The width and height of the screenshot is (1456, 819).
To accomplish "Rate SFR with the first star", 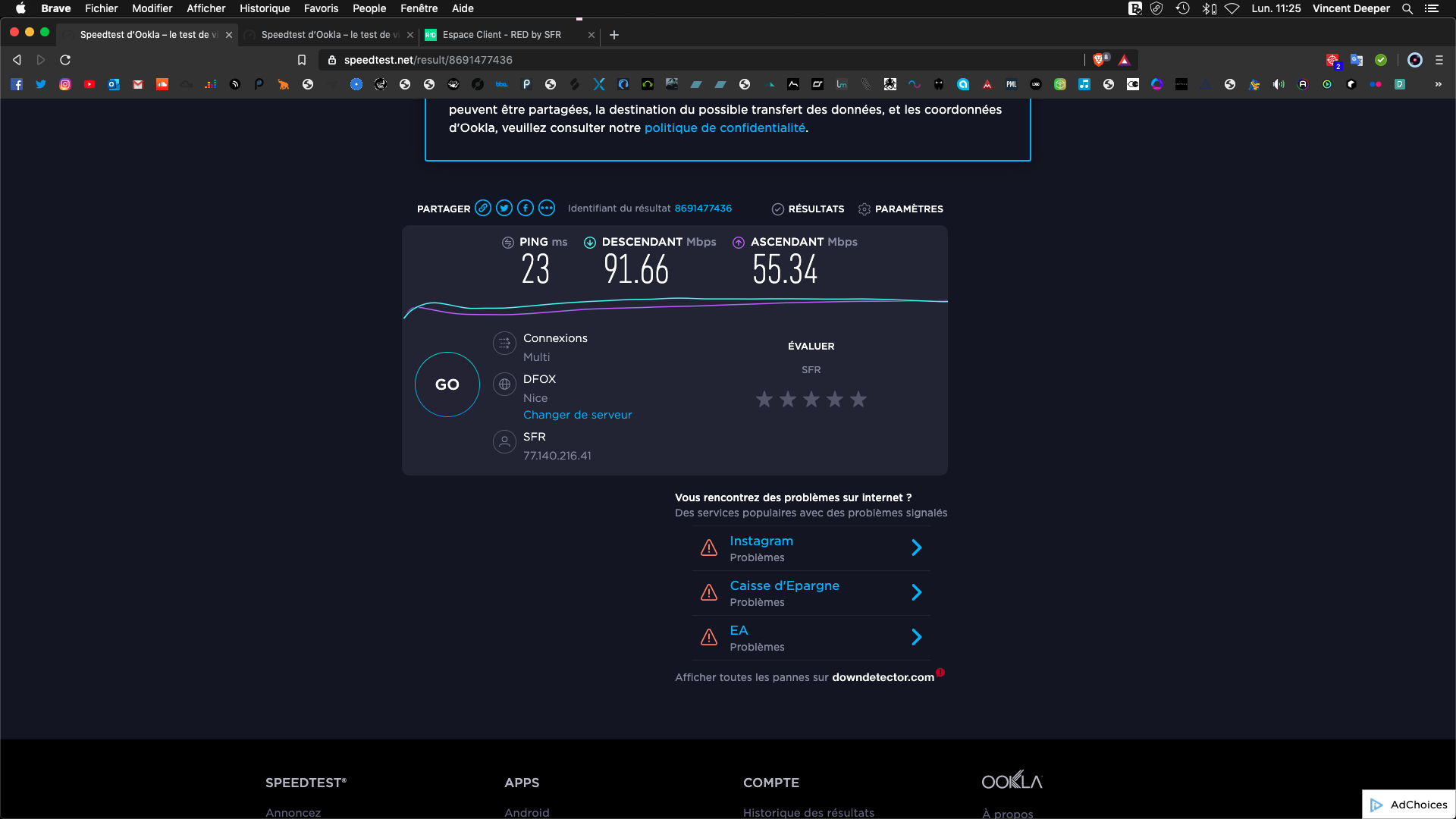I will point(764,399).
